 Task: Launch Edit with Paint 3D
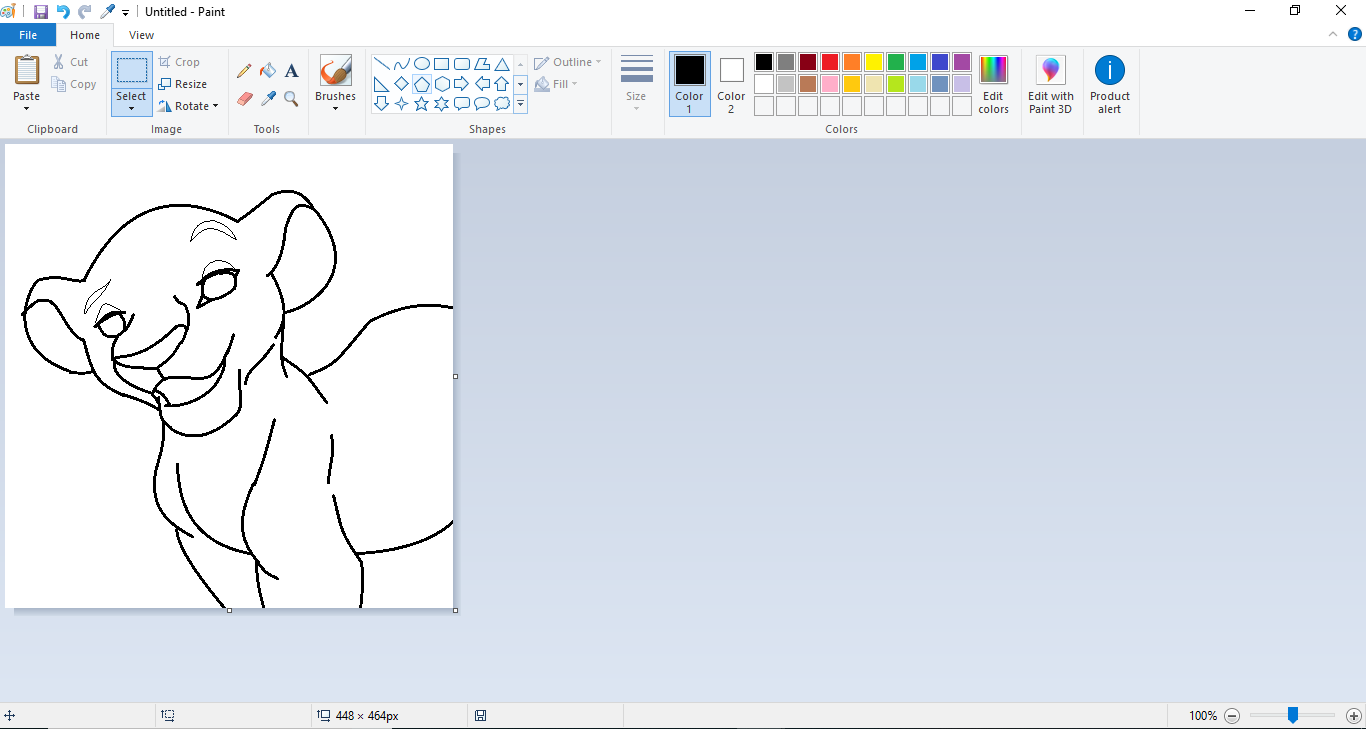coord(1051,84)
